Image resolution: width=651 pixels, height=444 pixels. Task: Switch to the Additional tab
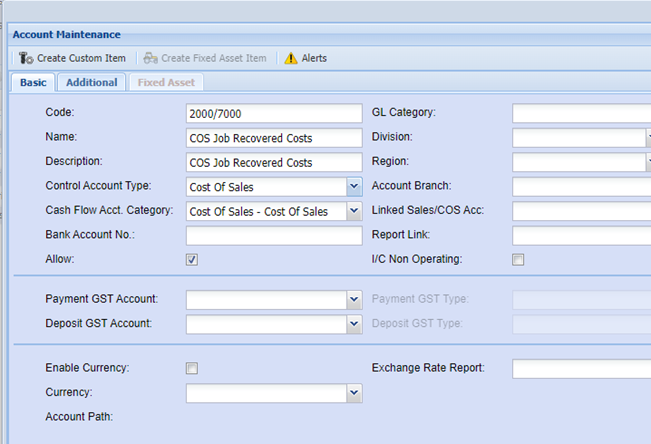(92, 82)
